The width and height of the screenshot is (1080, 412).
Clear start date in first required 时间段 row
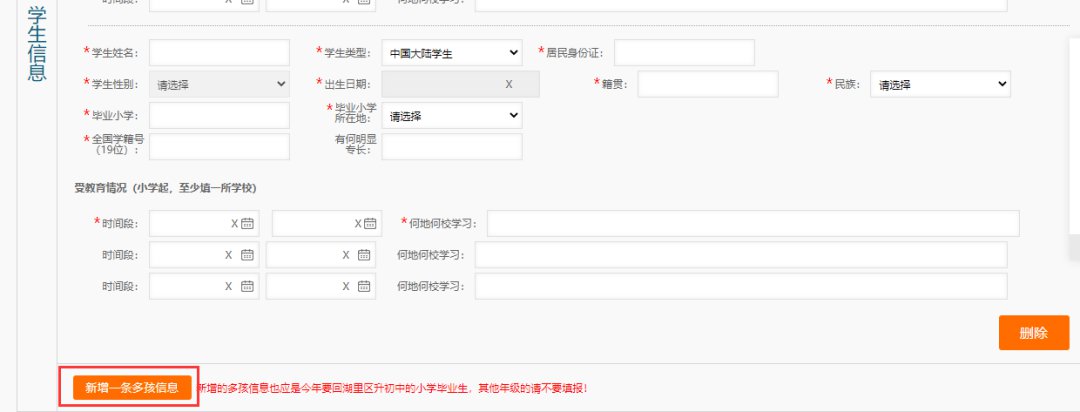[234, 224]
